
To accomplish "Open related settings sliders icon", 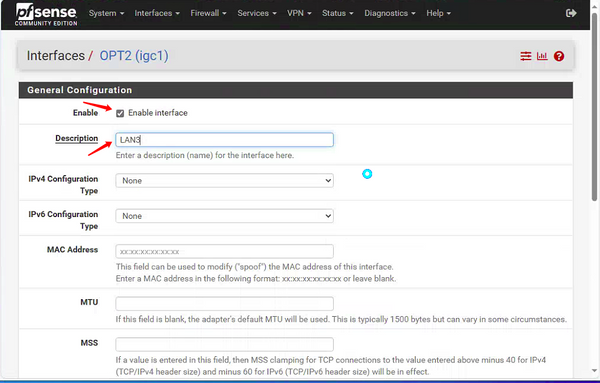I will (526, 56).
